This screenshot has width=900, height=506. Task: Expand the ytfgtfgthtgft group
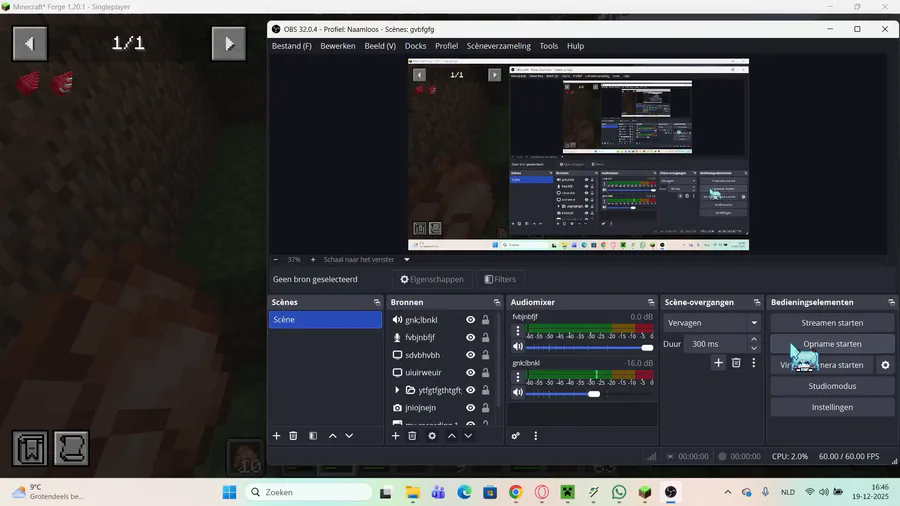click(x=397, y=390)
